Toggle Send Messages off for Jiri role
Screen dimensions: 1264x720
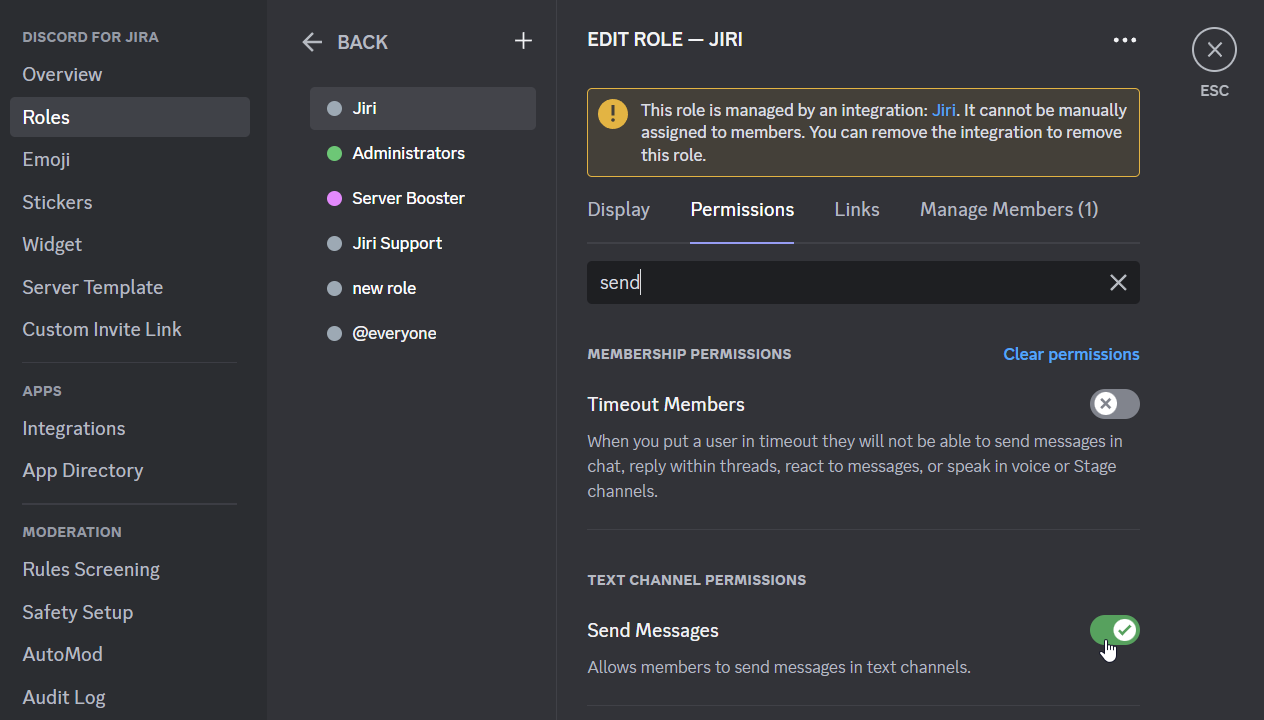coord(1114,630)
